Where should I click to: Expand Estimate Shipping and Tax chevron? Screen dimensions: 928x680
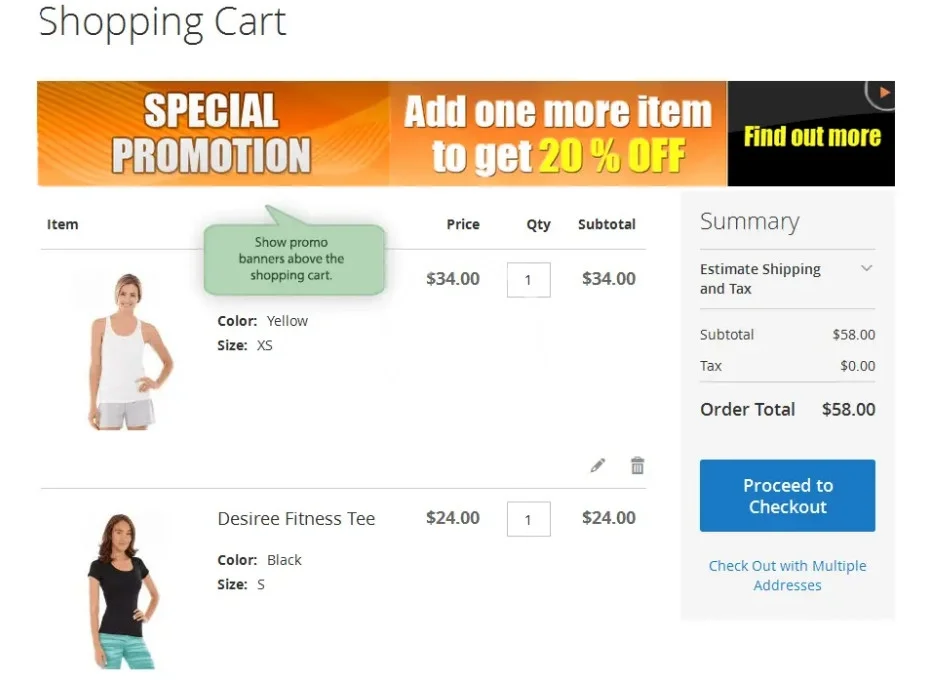[866, 268]
